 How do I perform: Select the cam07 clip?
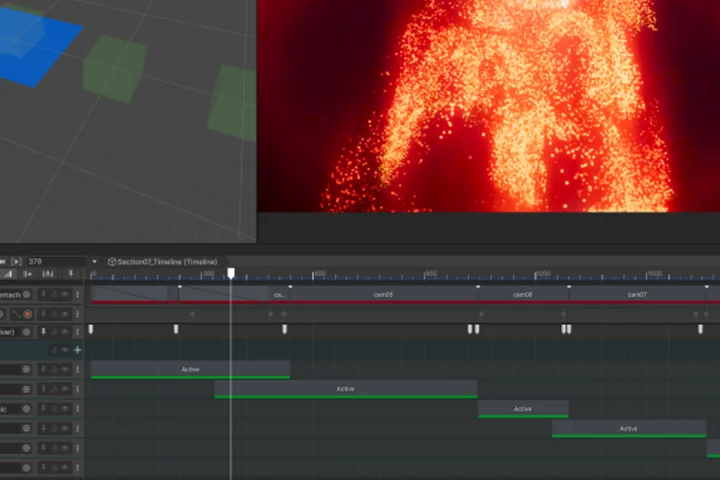pyautogui.click(x=637, y=294)
